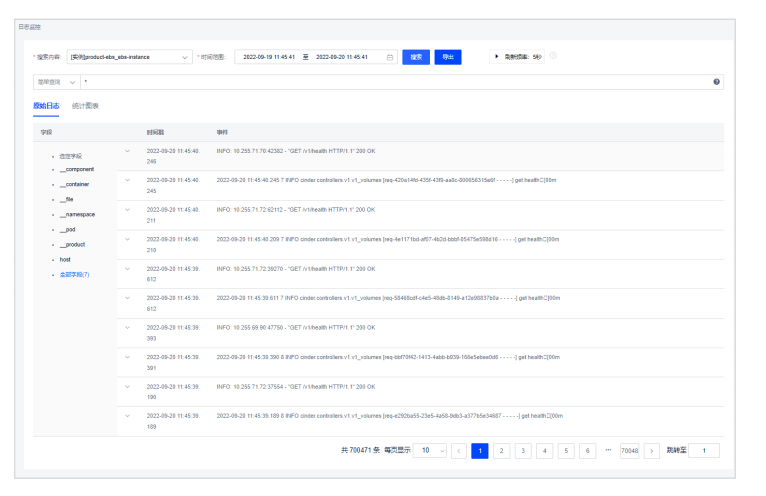Select the __namespace field in field list

point(77,214)
